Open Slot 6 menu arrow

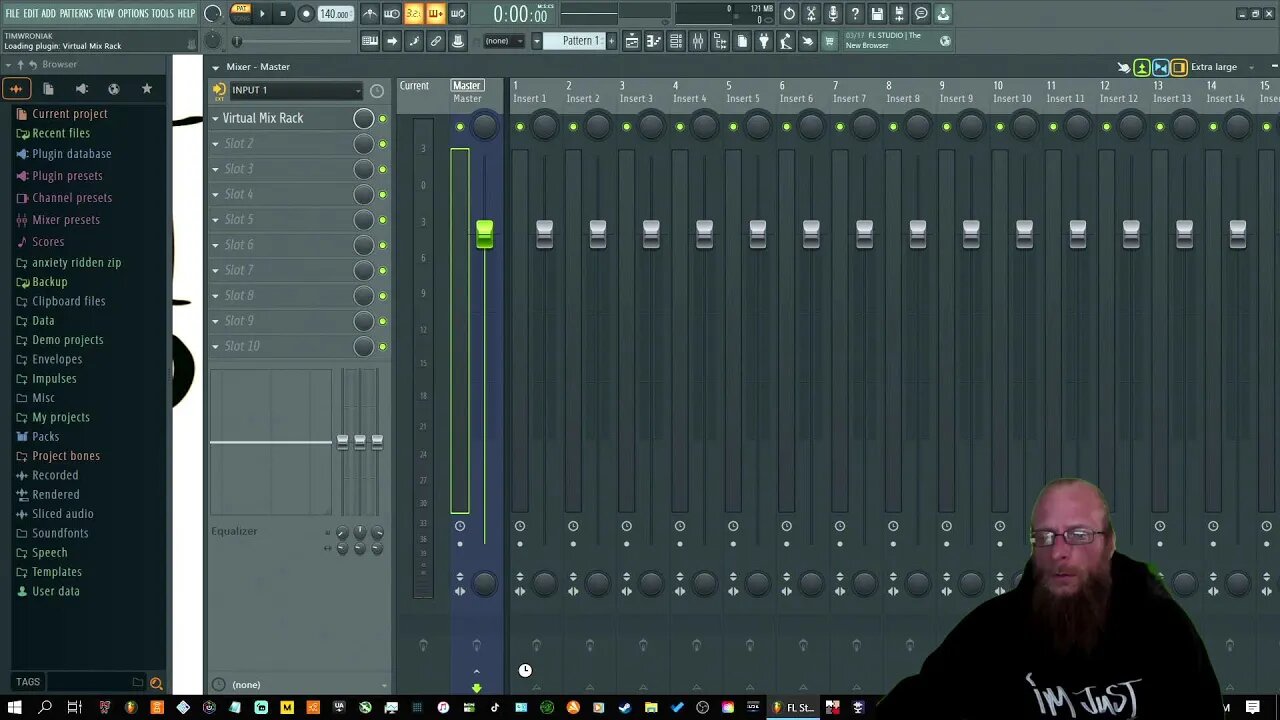(x=215, y=245)
